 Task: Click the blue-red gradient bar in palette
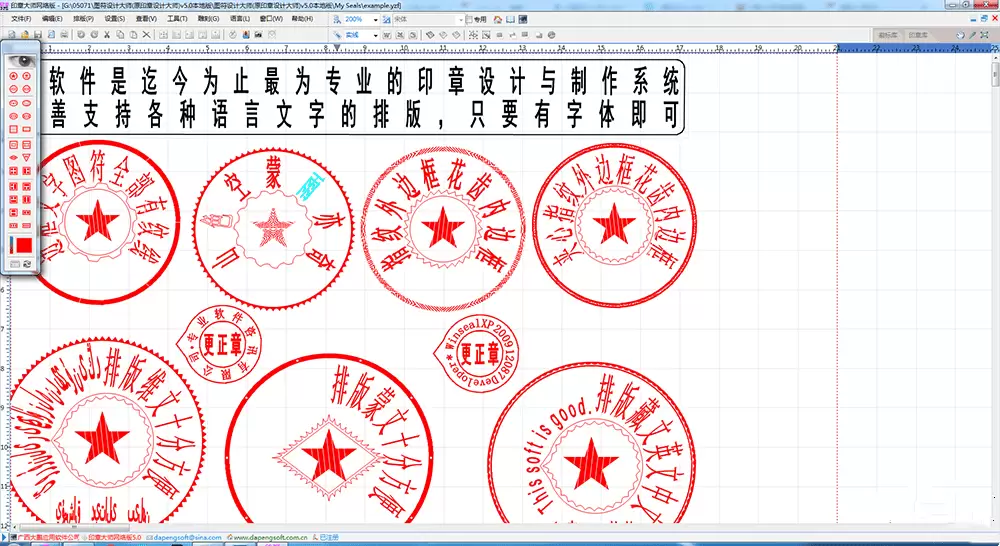point(11,244)
